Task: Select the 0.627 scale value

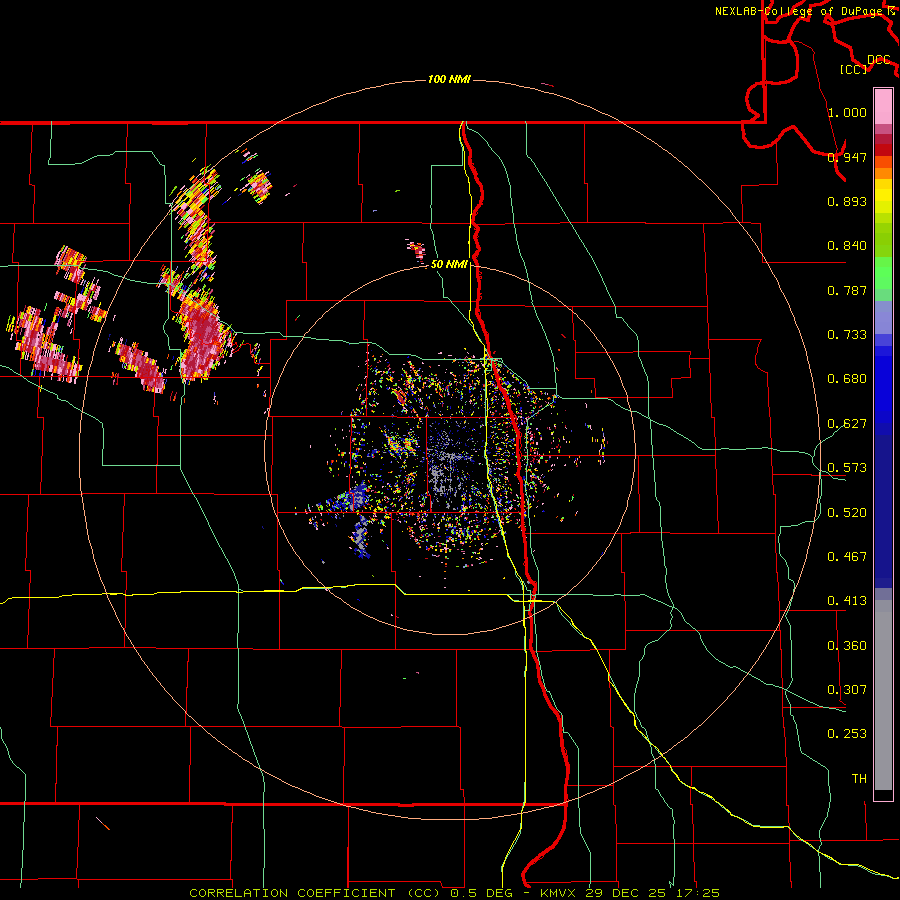Action: (x=847, y=424)
